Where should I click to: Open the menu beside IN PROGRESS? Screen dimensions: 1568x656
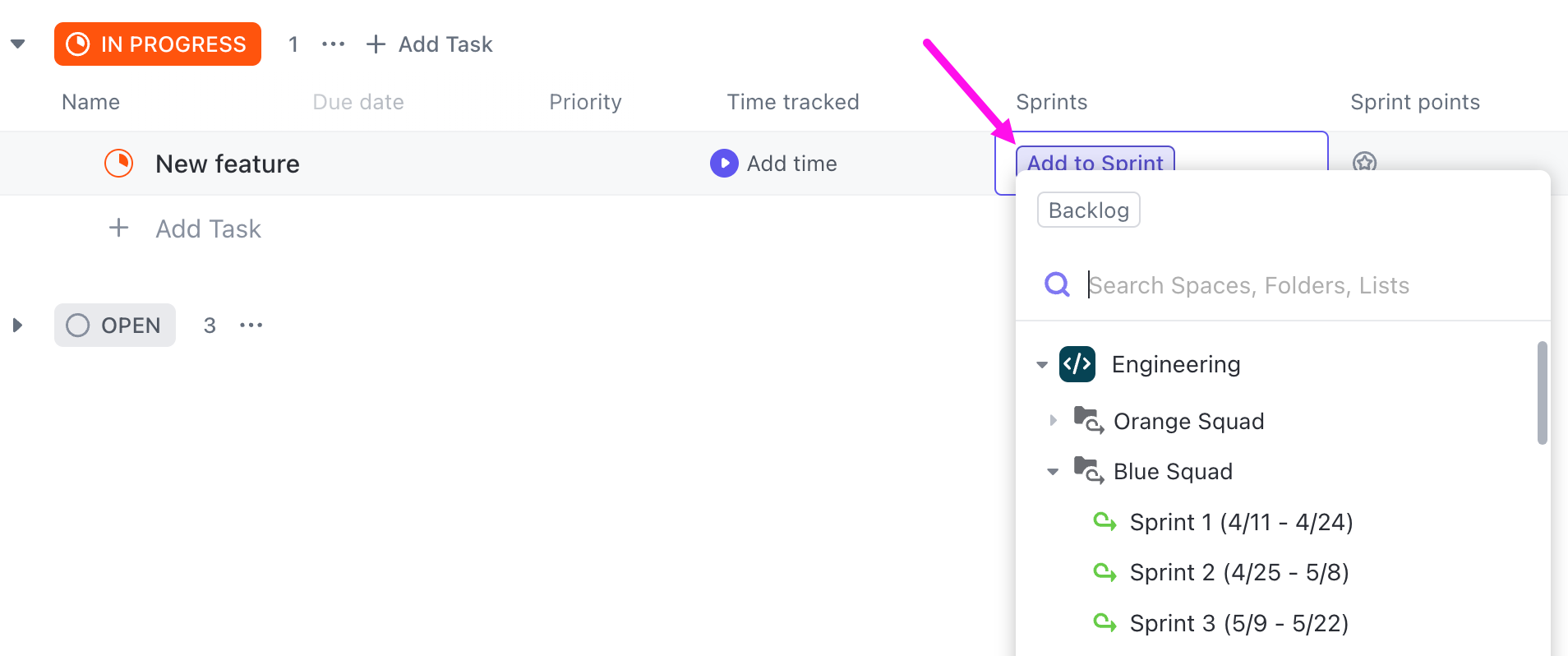[x=333, y=44]
